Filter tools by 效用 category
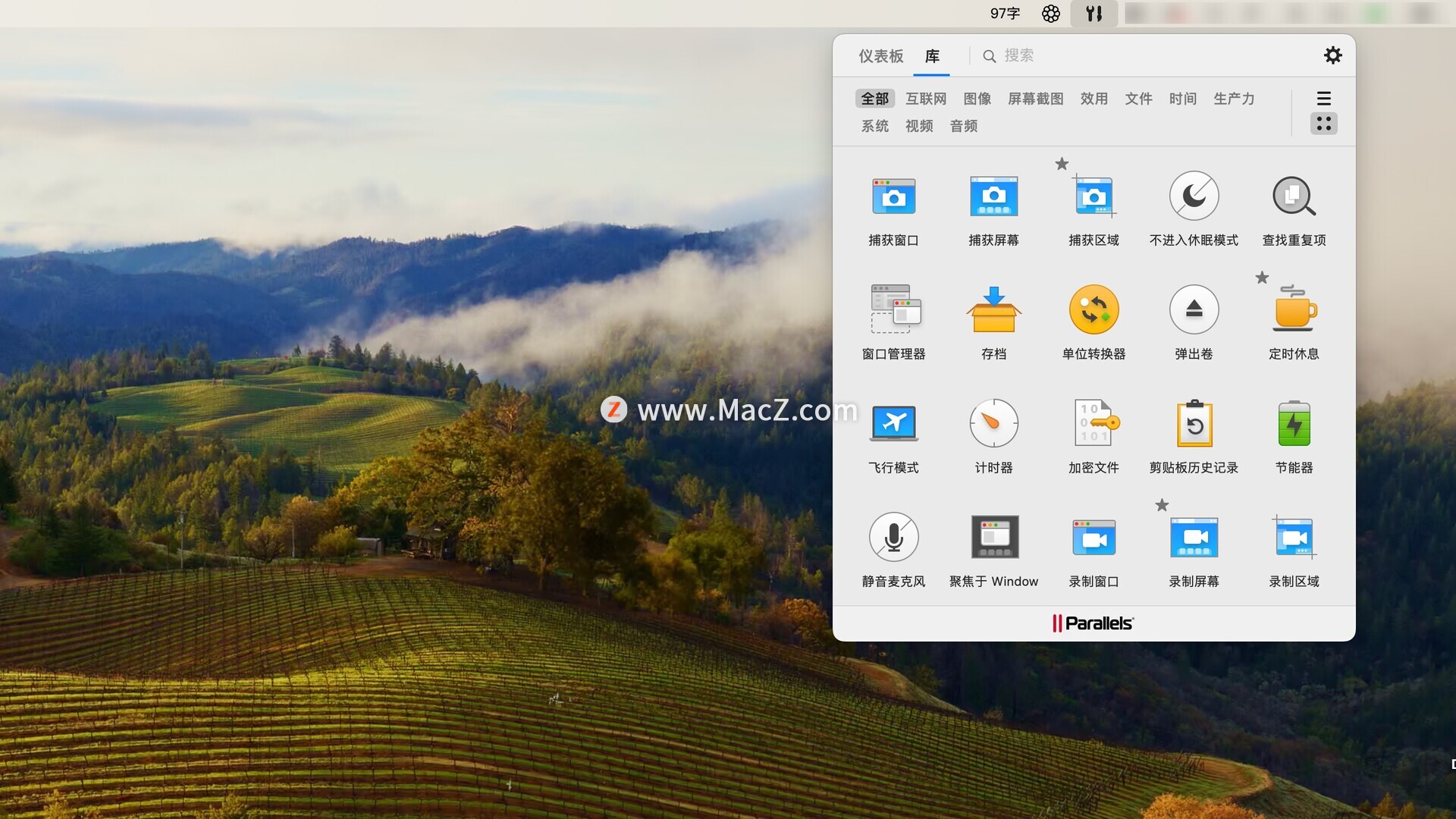Viewport: 1456px width, 819px height. pyautogui.click(x=1094, y=99)
